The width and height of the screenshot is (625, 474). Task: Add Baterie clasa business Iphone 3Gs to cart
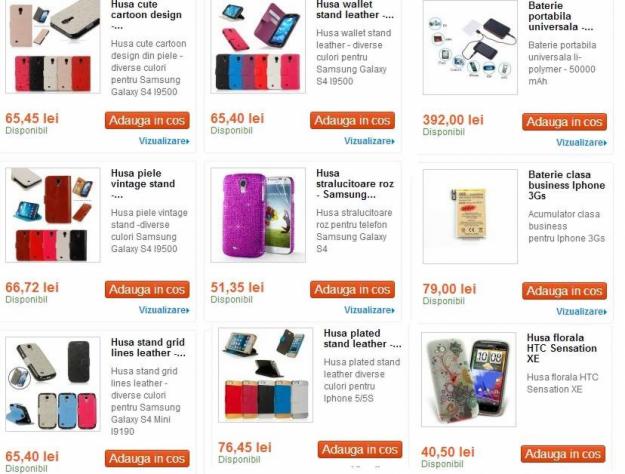[564, 291]
